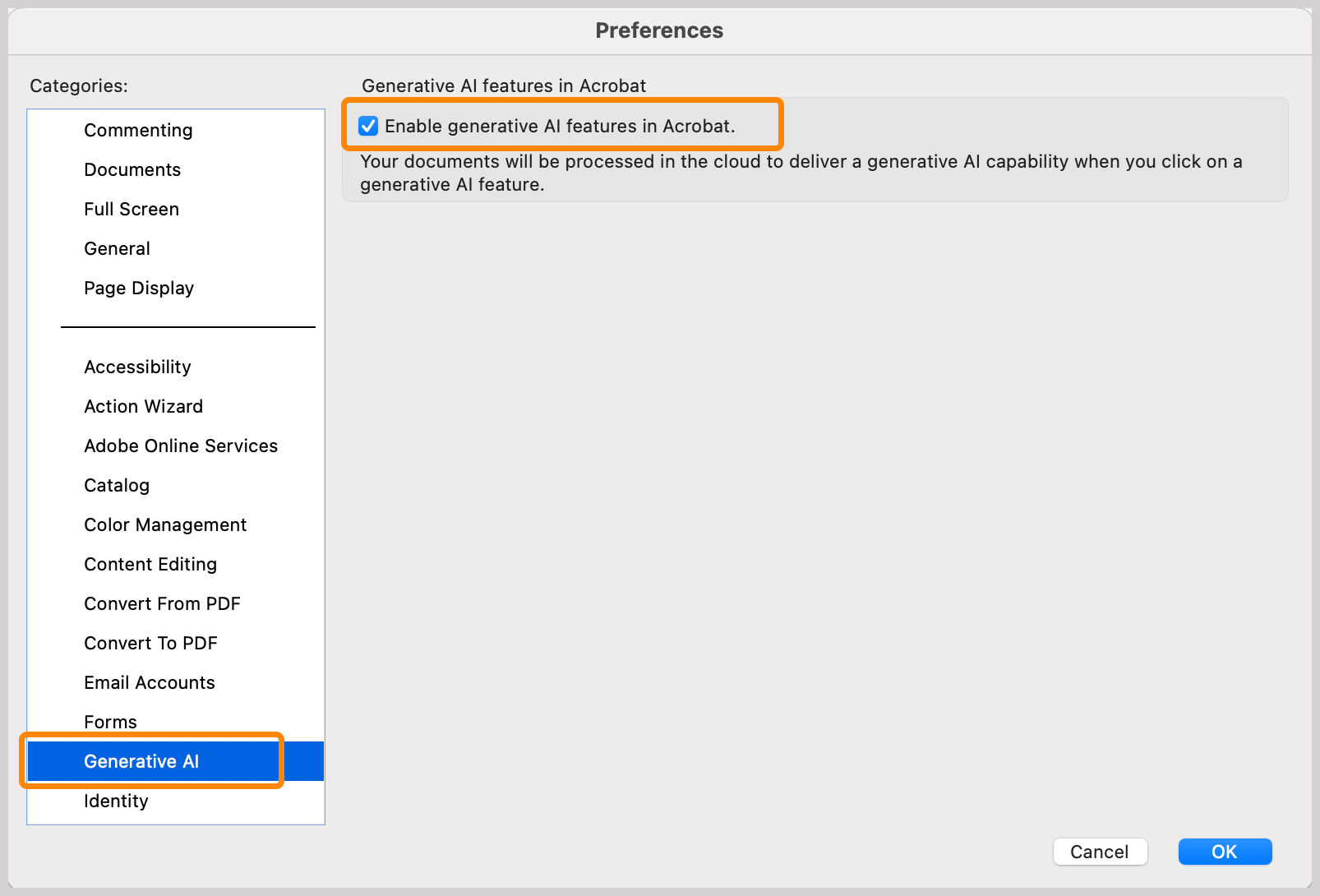Open Action Wizard preferences
The width and height of the screenshot is (1320, 896).
click(143, 406)
